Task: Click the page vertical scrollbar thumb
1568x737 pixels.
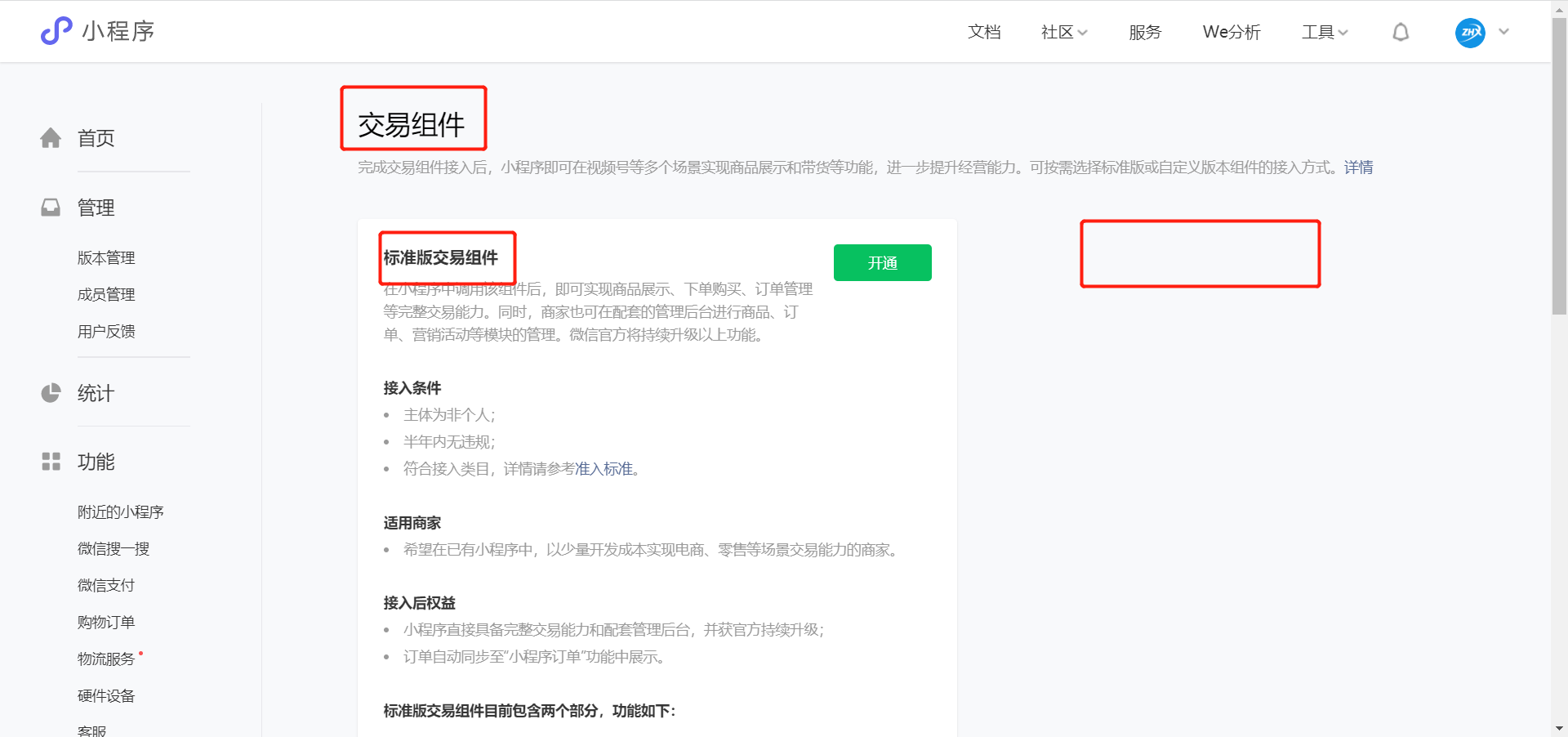Action: tap(1559, 167)
